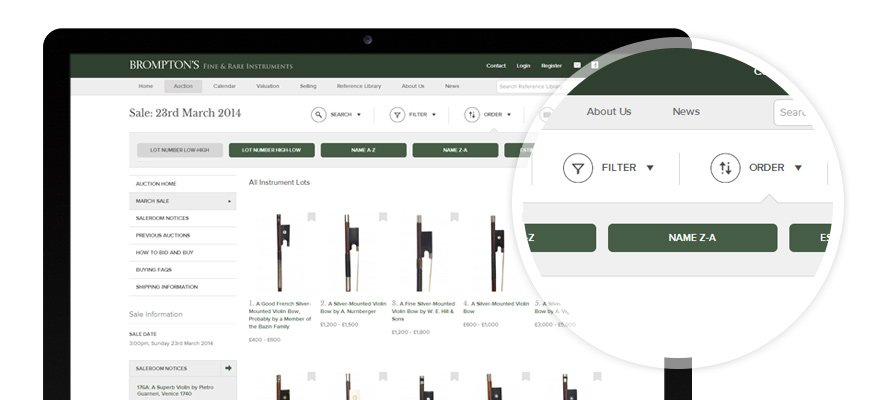View lot 2 Nurnberger bow thumbnail image
Screen dimensions: 884x400
351,252
